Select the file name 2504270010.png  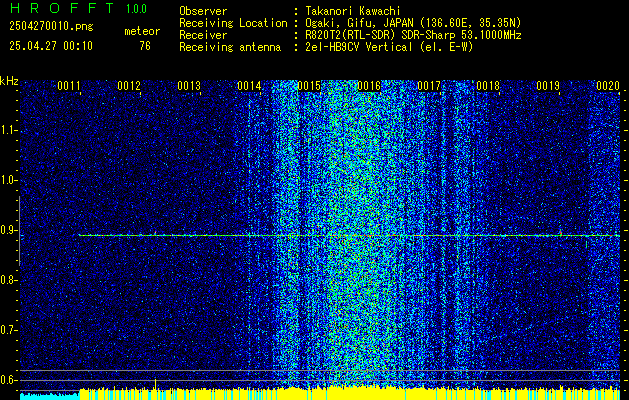[51, 26]
